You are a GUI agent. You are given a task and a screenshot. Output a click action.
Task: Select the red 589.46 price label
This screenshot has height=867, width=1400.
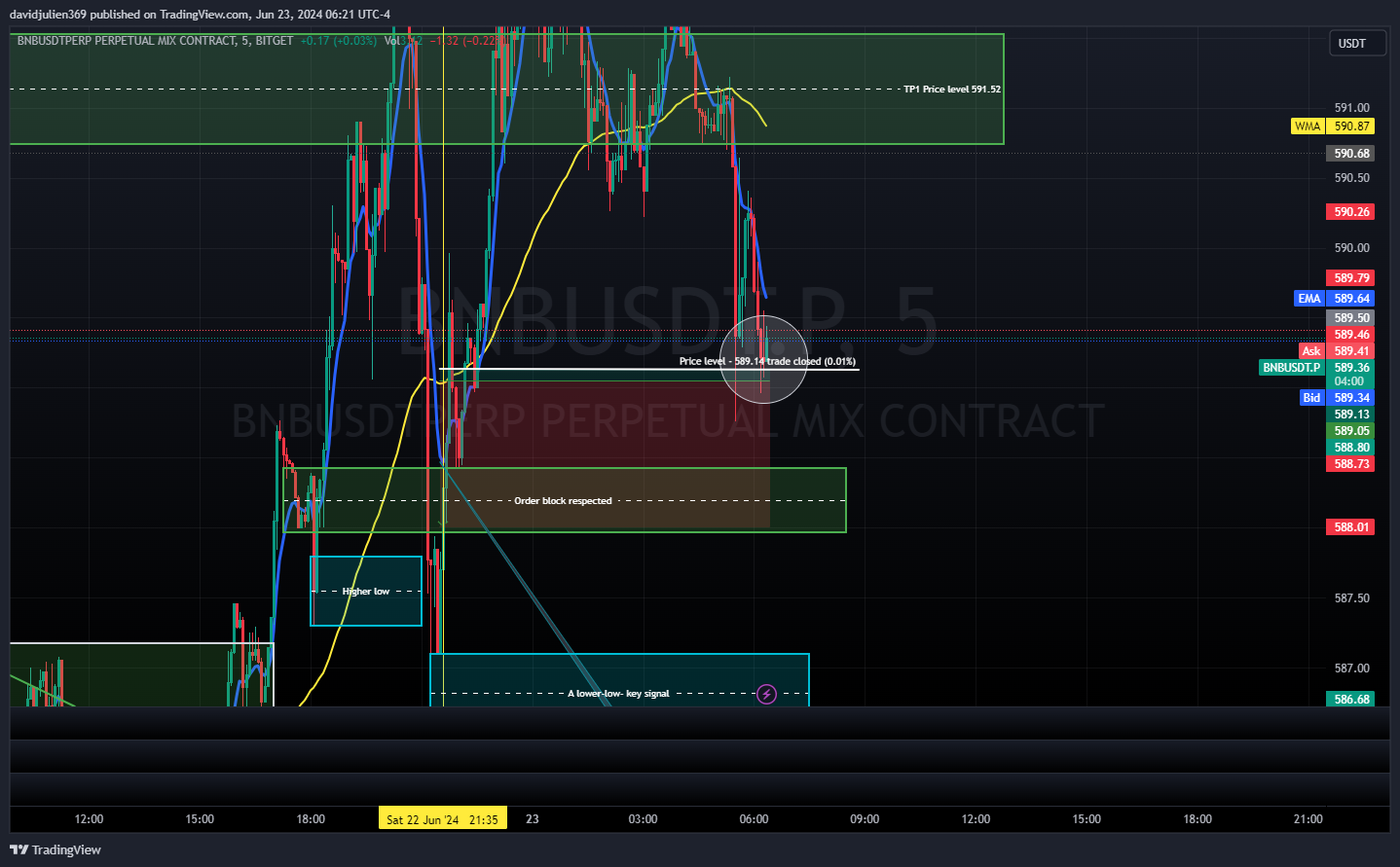pos(1351,335)
